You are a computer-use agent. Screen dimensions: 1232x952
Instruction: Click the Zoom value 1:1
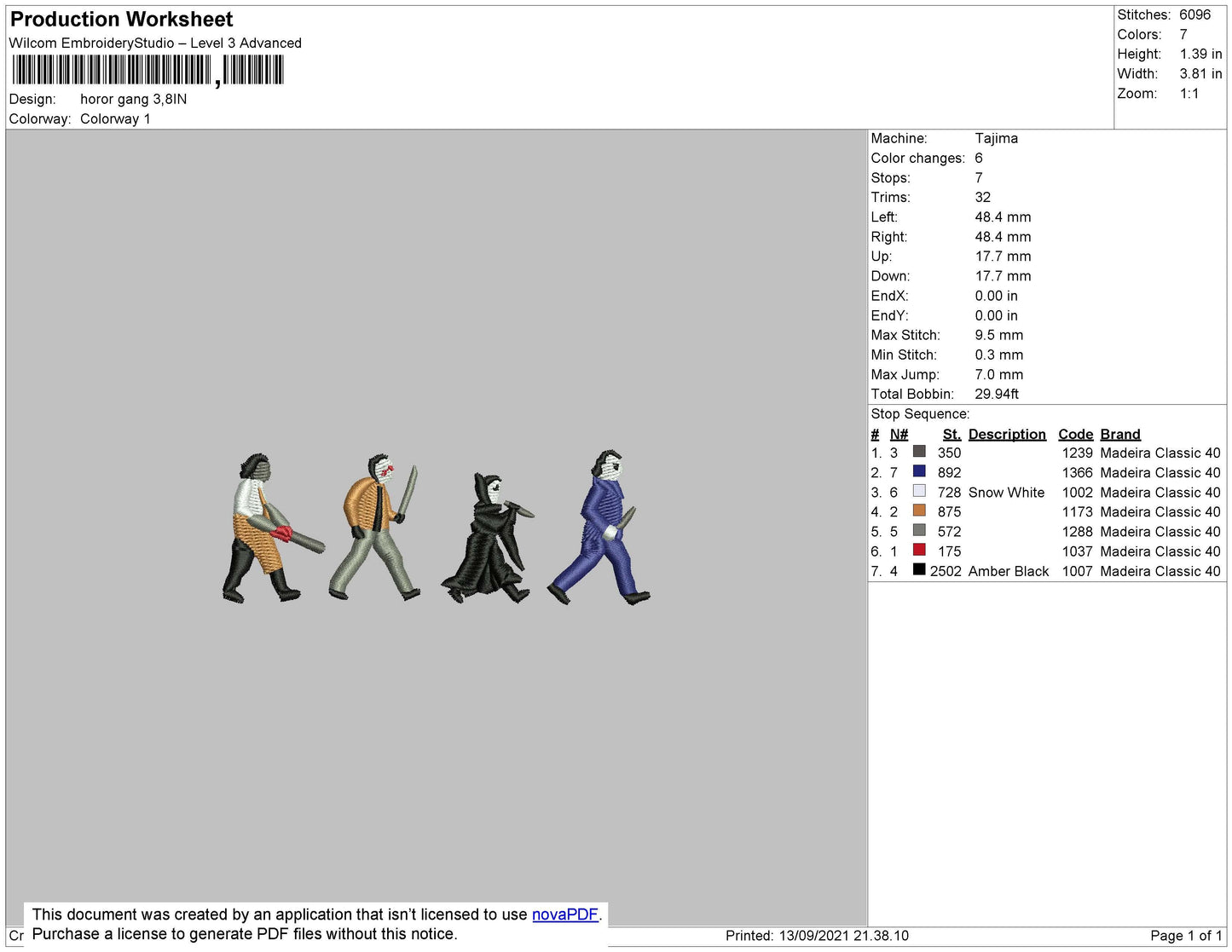[x=1189, y=94]
